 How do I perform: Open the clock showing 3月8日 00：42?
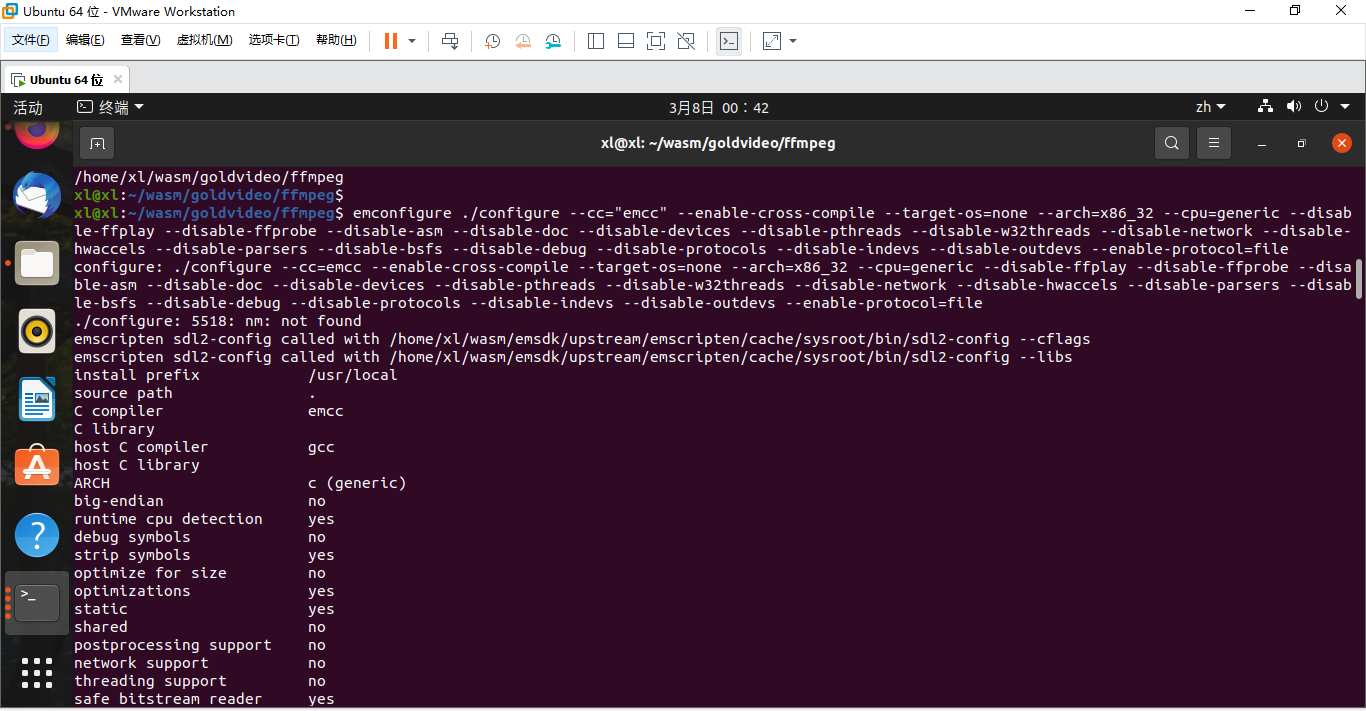[719, 107]
